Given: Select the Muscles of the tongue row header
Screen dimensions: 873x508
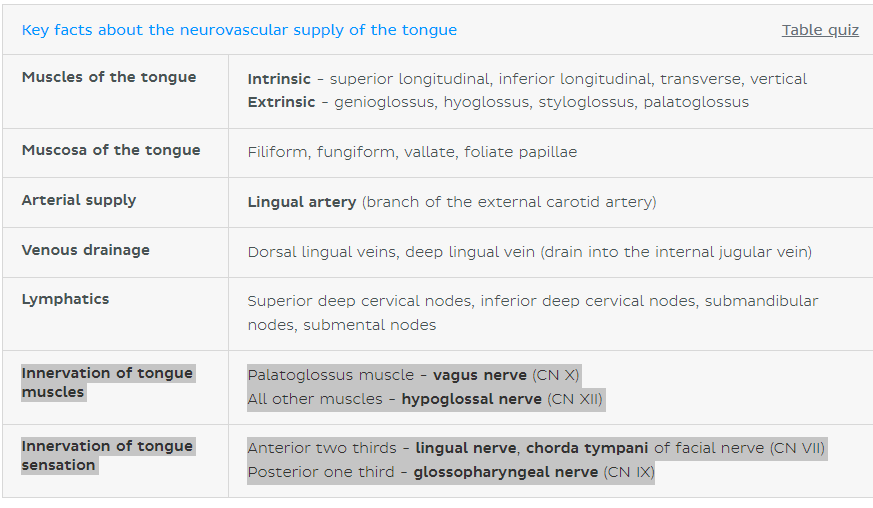Looking at the screenshot, I should point(109,77).
